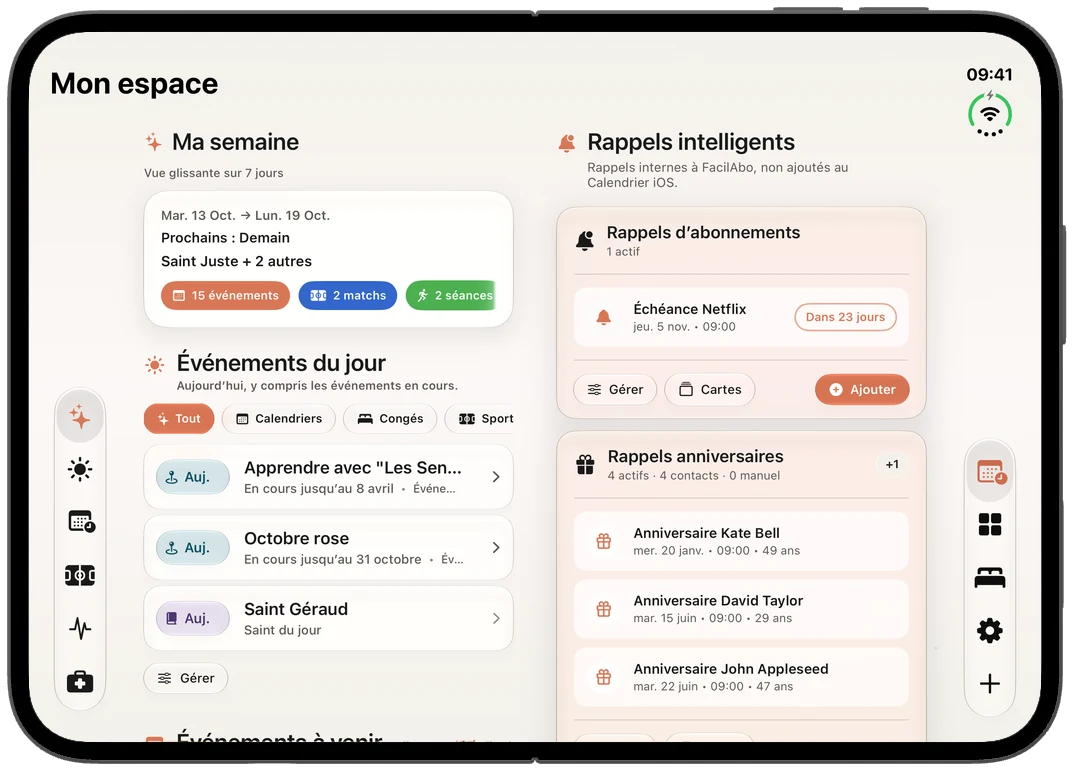Open the Échéance Netflix reminder row
Viewport: 1074px width, 771px height.
coord(741,317)
